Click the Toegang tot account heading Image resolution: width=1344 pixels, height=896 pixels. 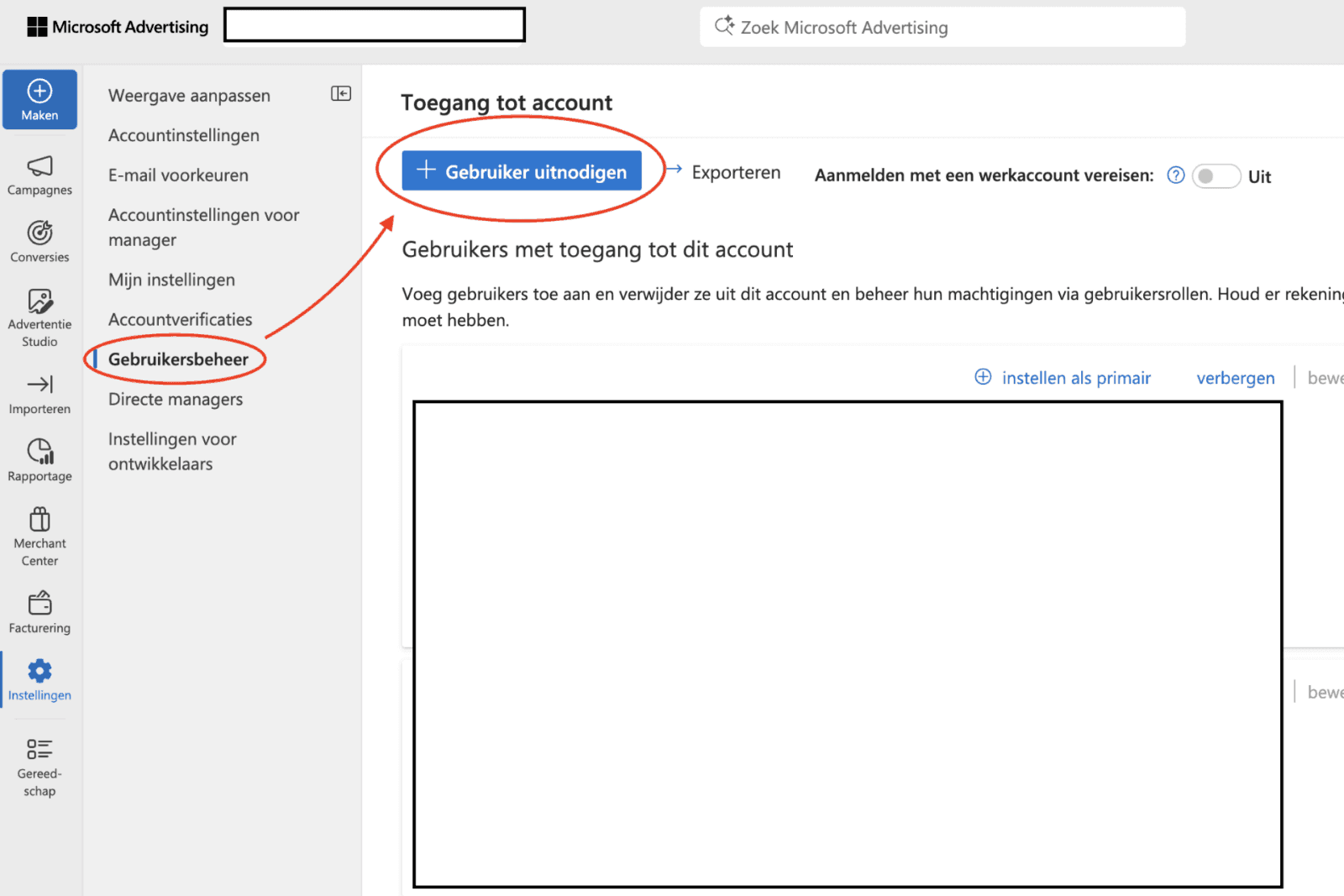507,102
